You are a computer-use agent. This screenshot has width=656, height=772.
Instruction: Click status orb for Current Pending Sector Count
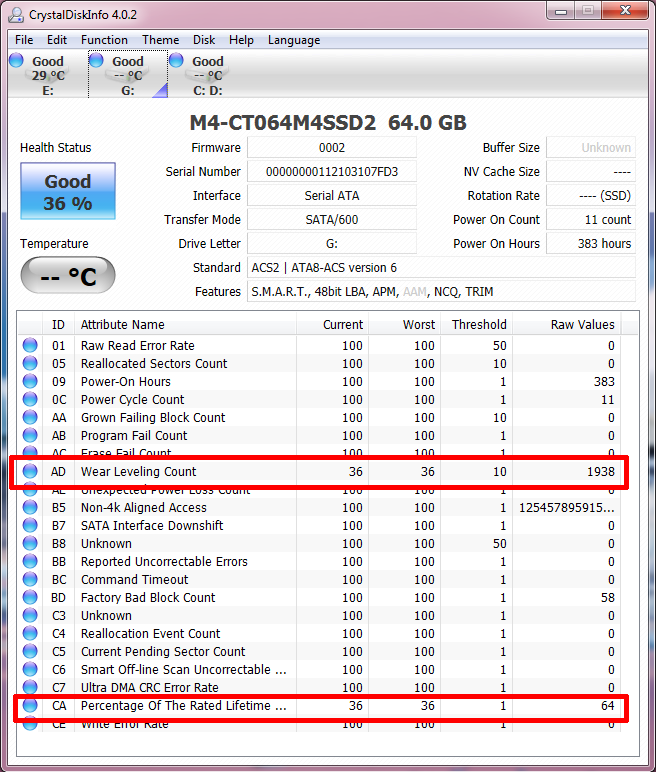(30, 651)
